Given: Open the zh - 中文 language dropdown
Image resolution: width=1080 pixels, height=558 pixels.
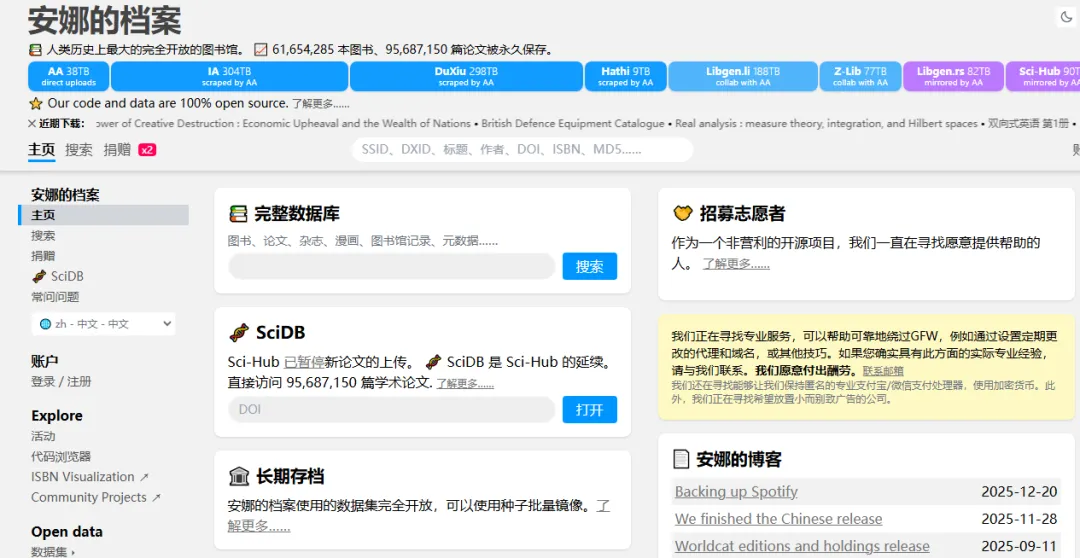Looking at the screenshot, I should coord(103,324).
